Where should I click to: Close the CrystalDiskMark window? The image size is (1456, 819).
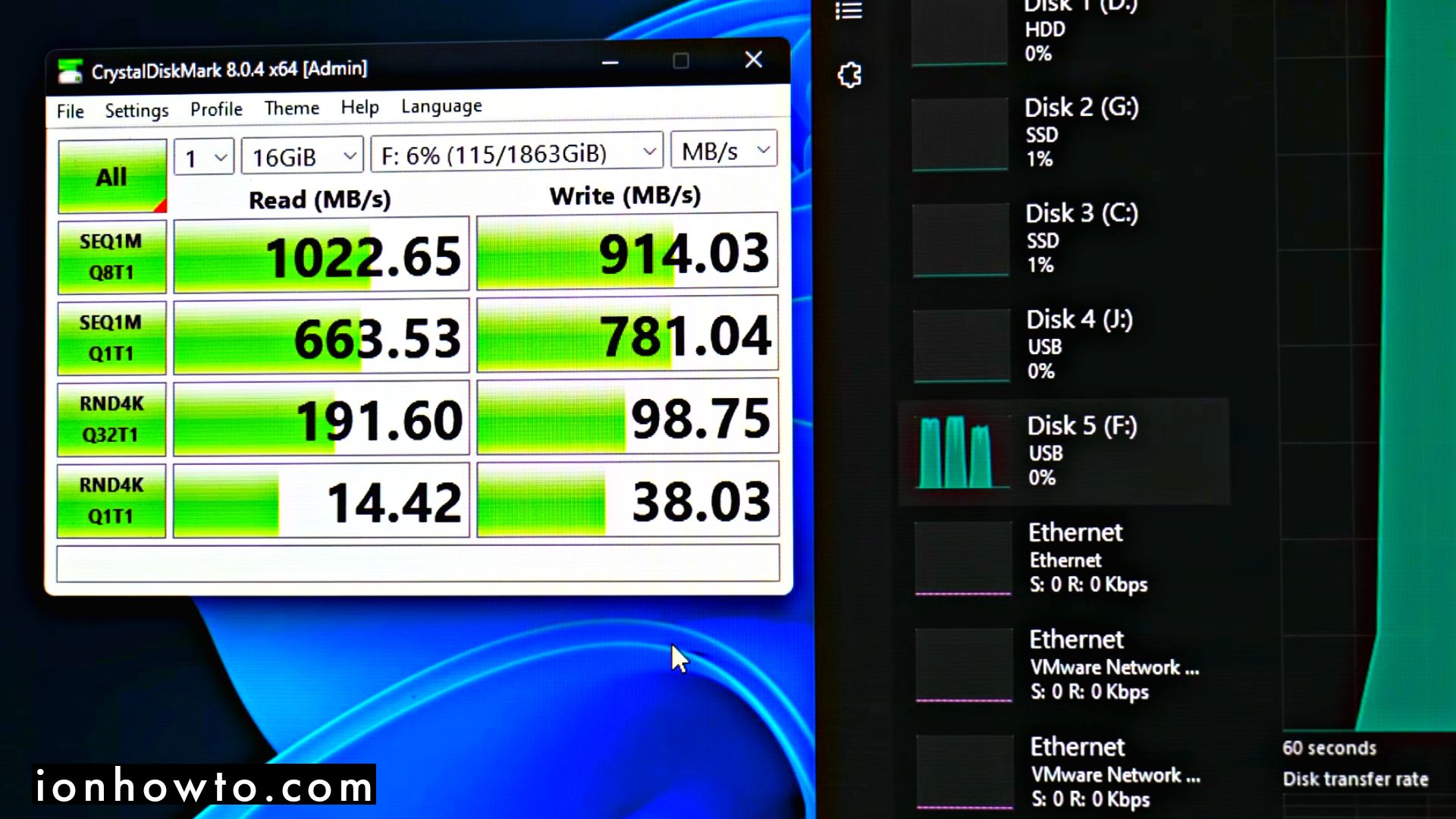click(753, 60)
